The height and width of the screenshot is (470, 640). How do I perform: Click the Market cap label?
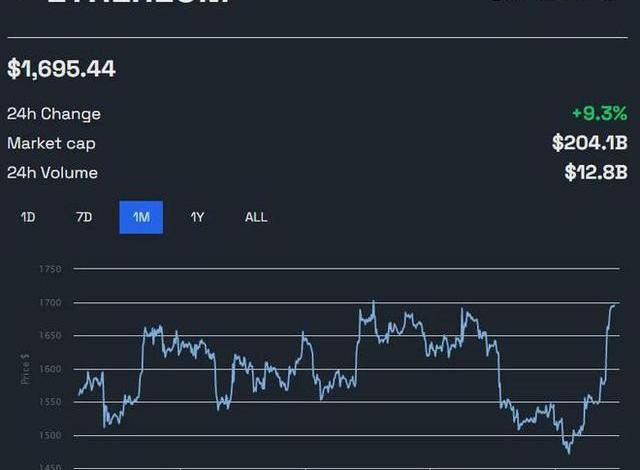(51, 144)
